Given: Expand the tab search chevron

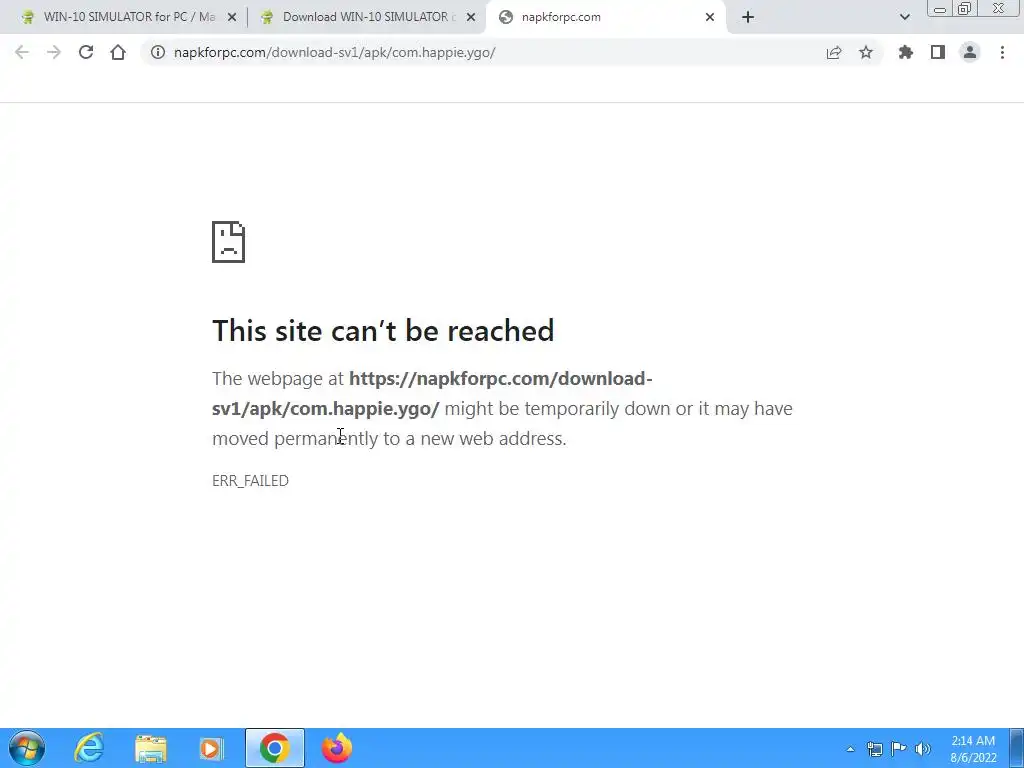Looking at the screenshot, I should click(904, 17).
